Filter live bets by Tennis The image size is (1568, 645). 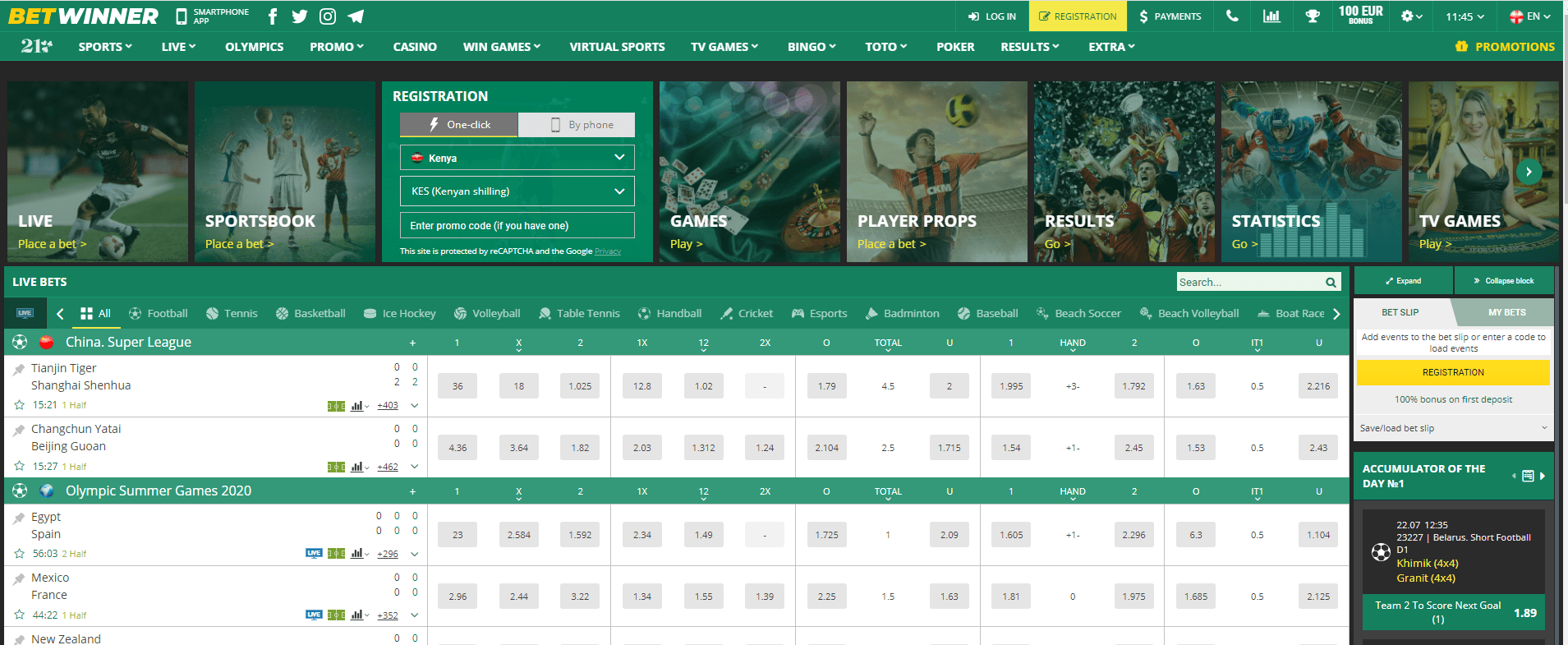click(232, 313)
